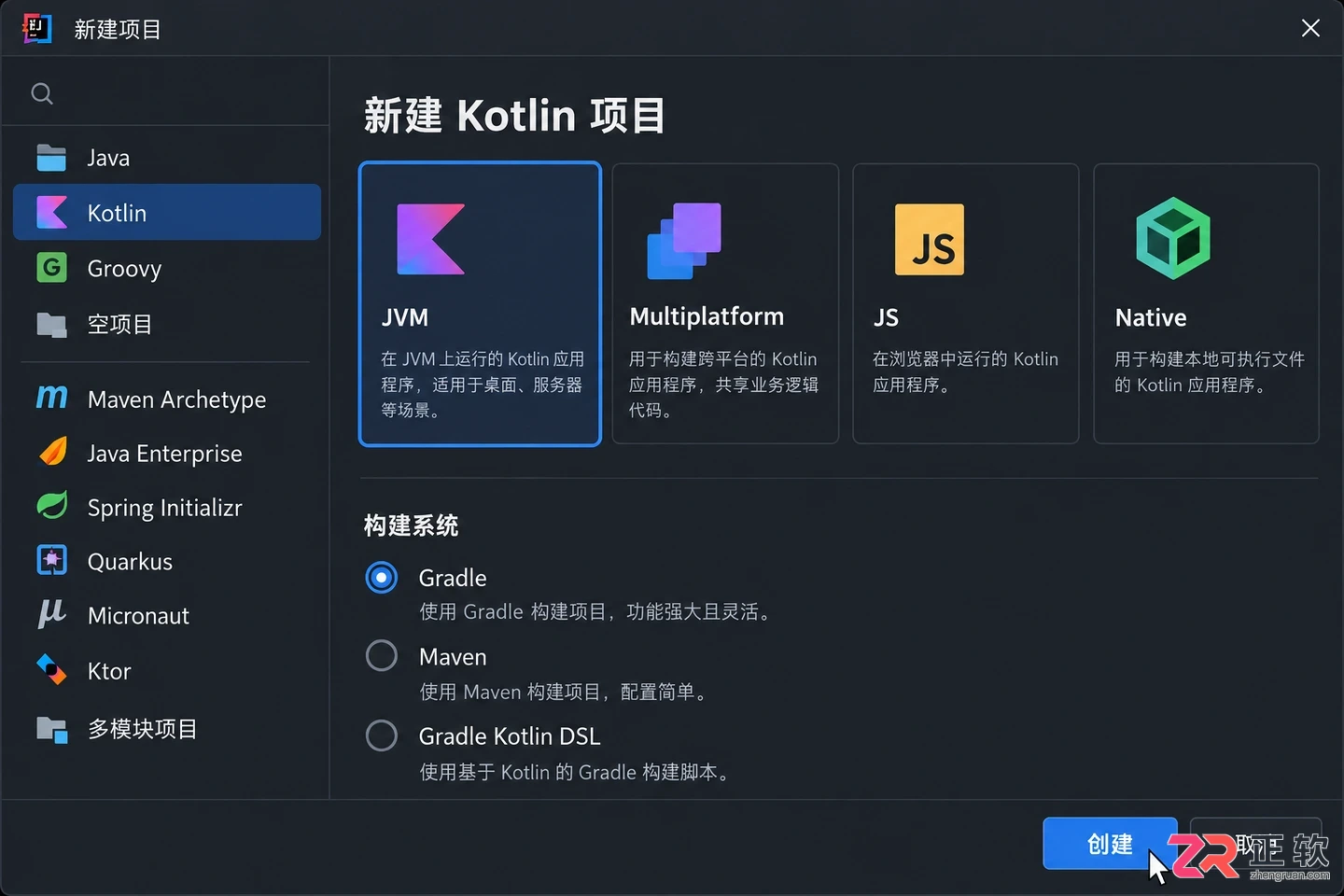Select Spring Initializr text entry
The width and height of the screenshot is (1344, 896).
pyautogui.click(x=164, y=508)
